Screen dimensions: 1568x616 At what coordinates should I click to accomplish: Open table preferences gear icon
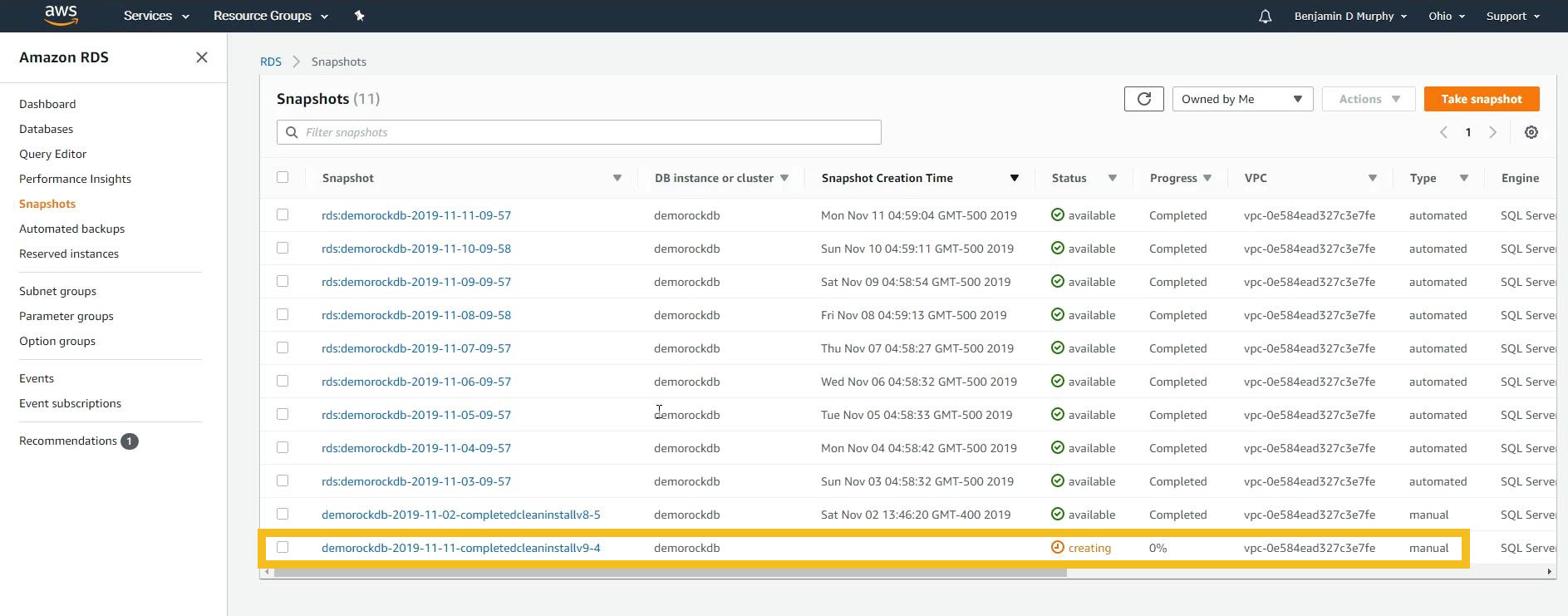(x=1531, y=132)
